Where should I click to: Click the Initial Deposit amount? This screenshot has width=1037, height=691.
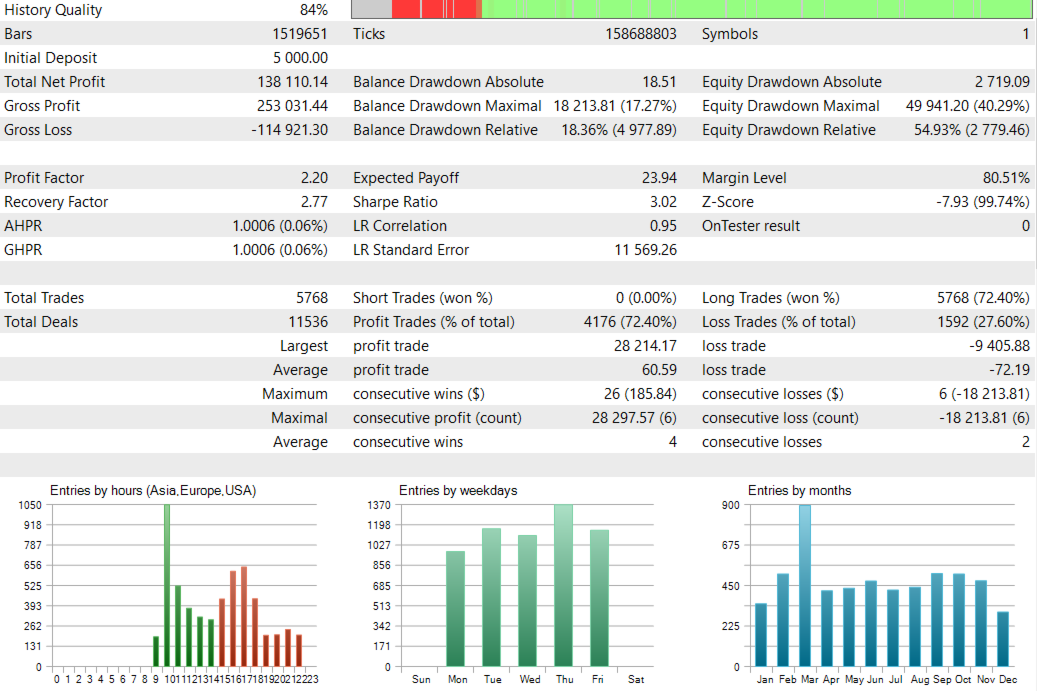300,58
